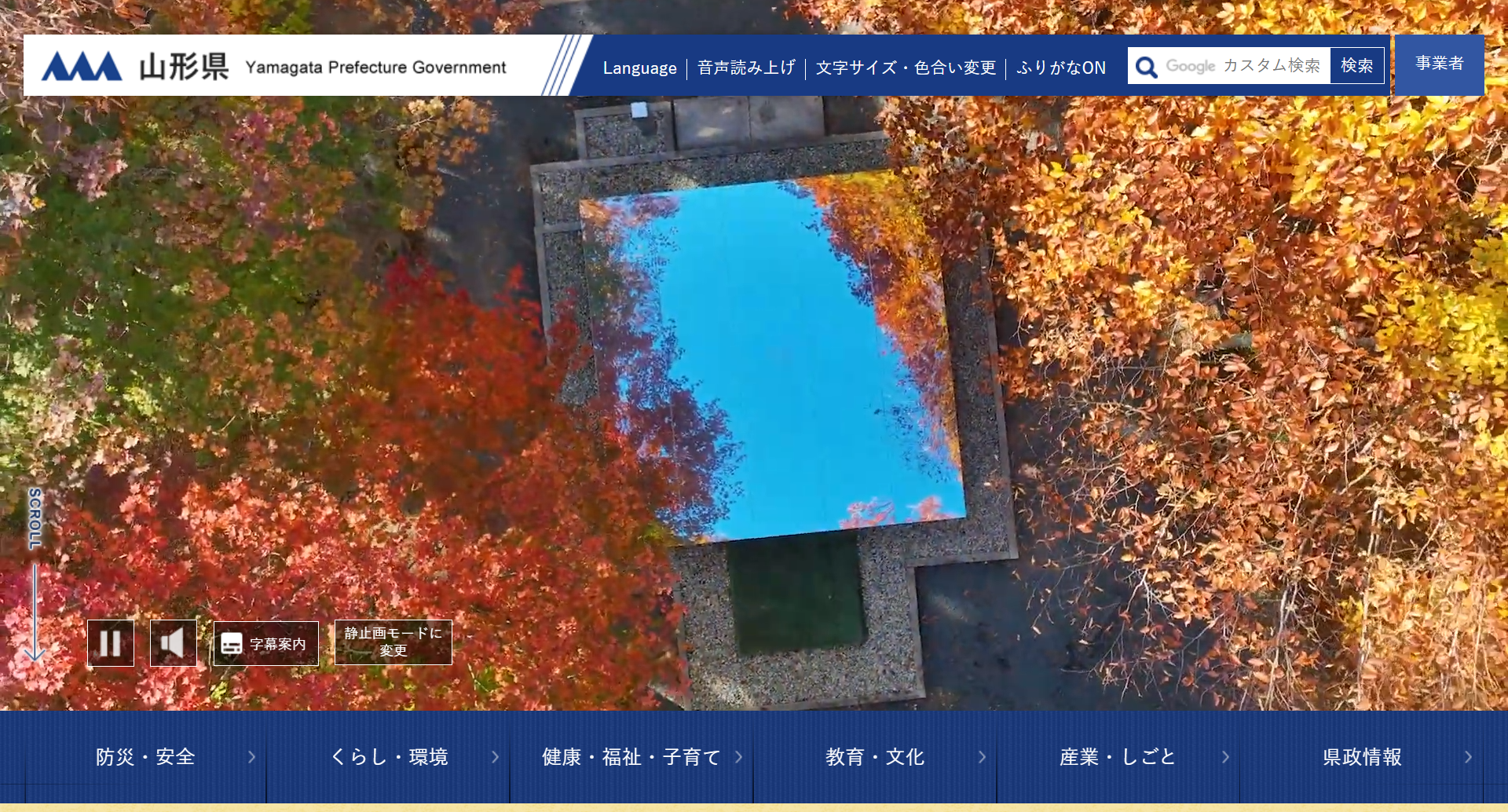Screen dimensions: 1508x812
Task: Click the 検索 search button
Action: pyautogui.click(x=1356, y=66)
